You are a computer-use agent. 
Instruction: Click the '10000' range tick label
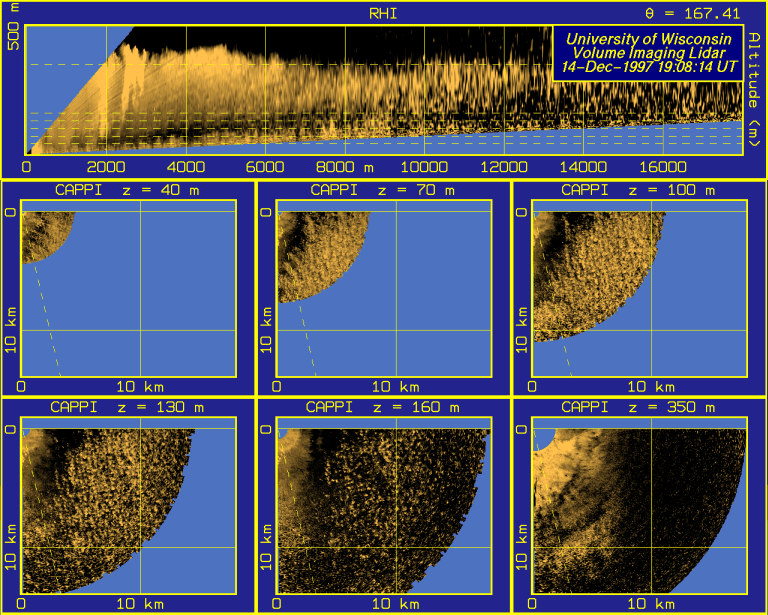point(424,167)
